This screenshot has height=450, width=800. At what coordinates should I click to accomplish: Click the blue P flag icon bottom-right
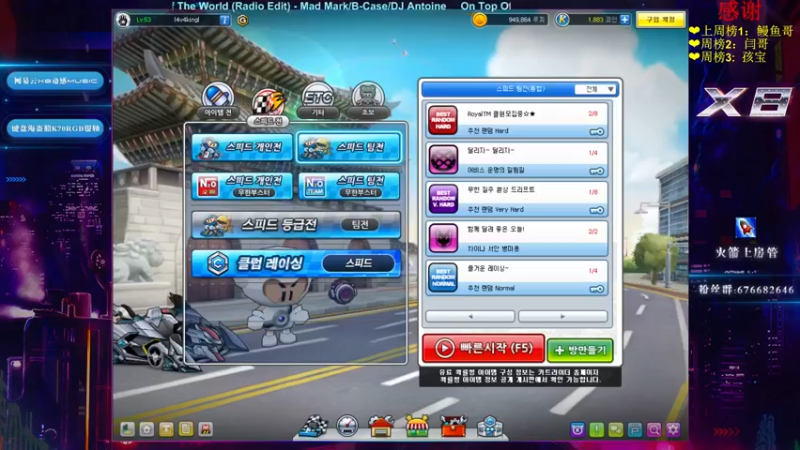coord(635,430)
